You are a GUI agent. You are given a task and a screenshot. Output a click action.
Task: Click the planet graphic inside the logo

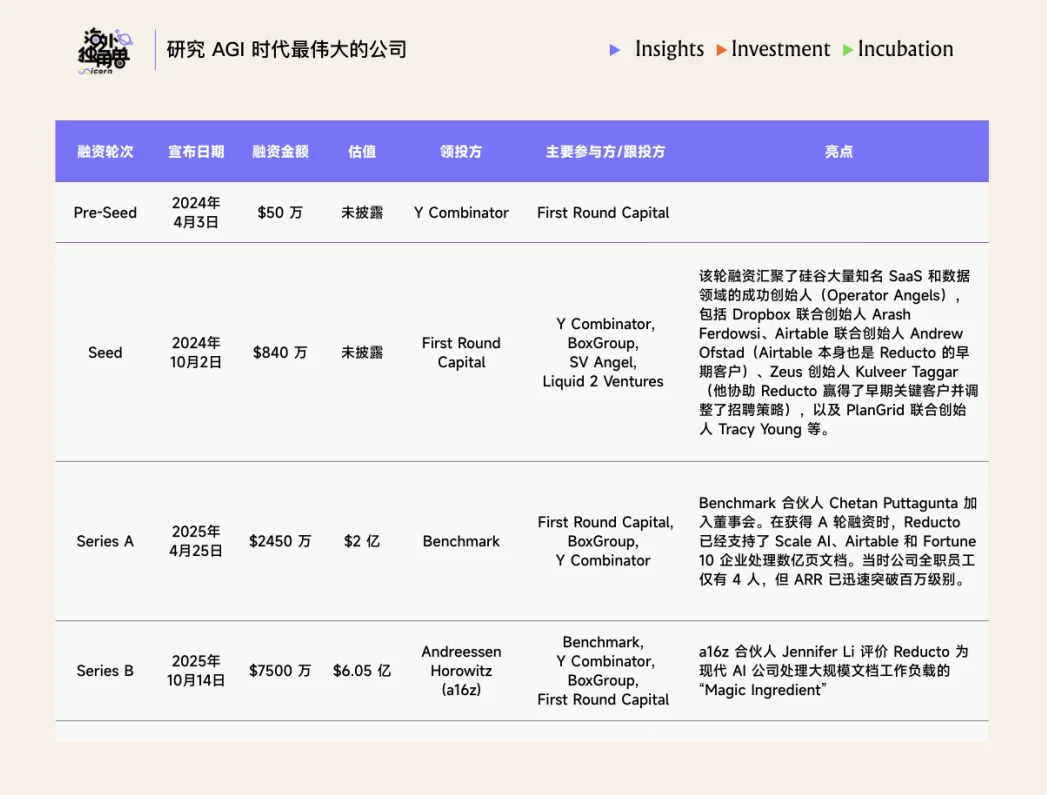pos(125,39)
